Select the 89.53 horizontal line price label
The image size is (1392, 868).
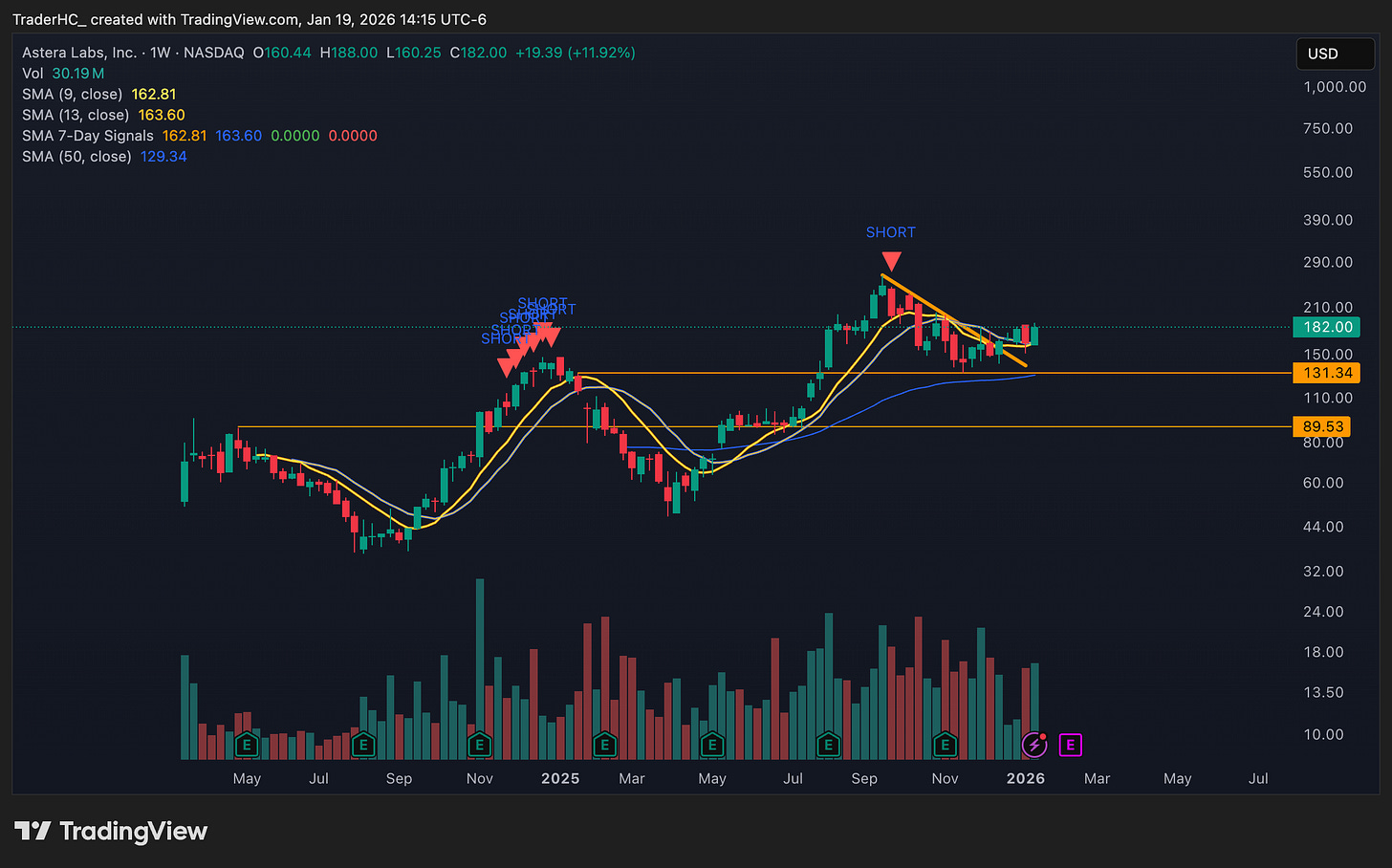tap(1321, 426)
